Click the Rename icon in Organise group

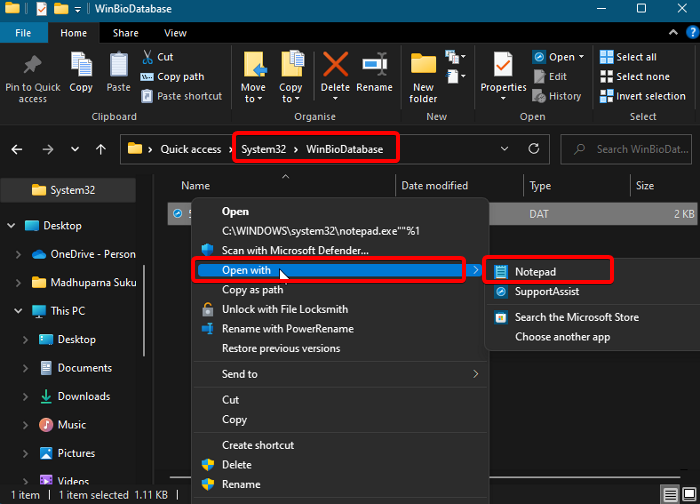(x=374, y=68)
